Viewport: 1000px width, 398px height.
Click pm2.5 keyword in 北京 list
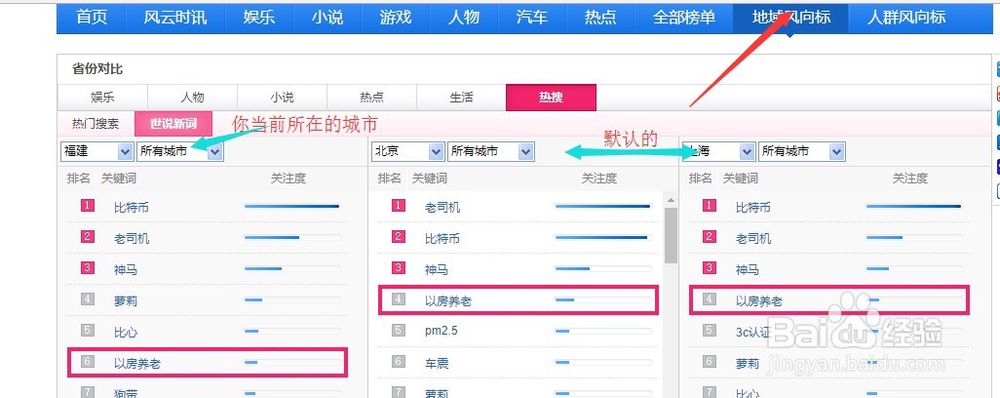[x=441, y=332]
